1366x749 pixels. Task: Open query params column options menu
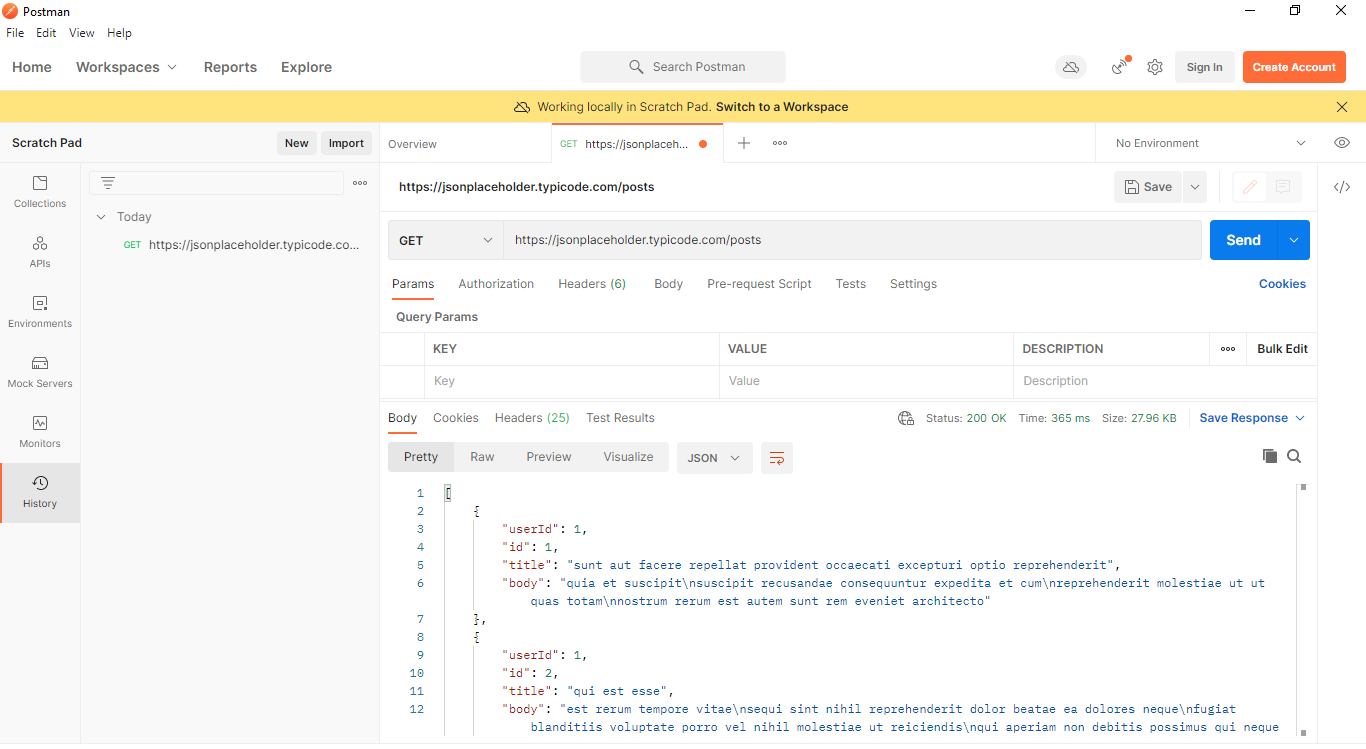[1228, 349]
